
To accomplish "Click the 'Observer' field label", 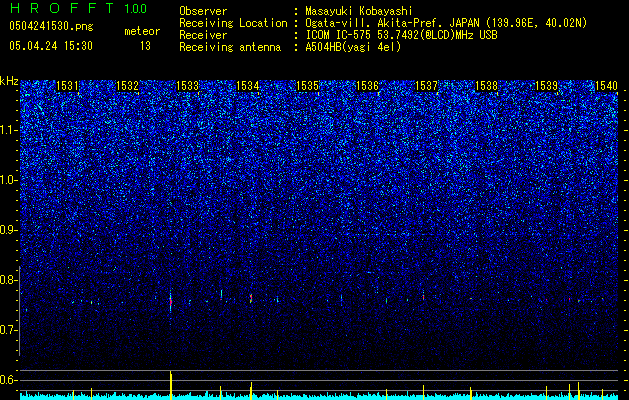I will click(x=203, y=11).
